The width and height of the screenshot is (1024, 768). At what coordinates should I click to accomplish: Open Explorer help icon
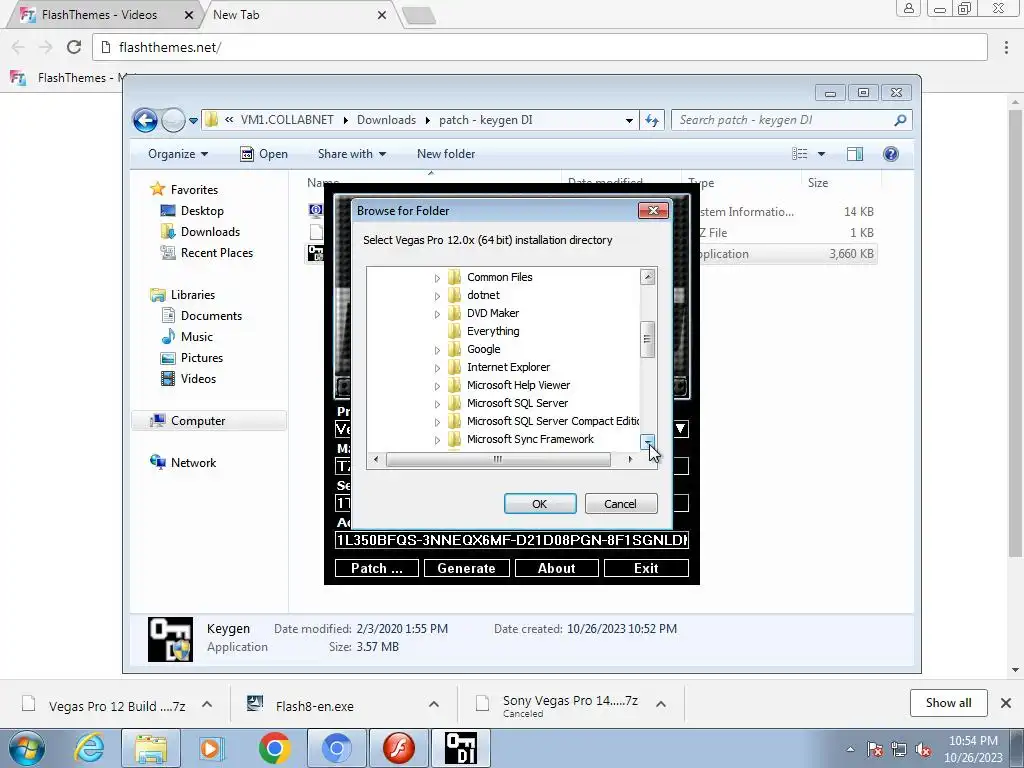[891, 154]
